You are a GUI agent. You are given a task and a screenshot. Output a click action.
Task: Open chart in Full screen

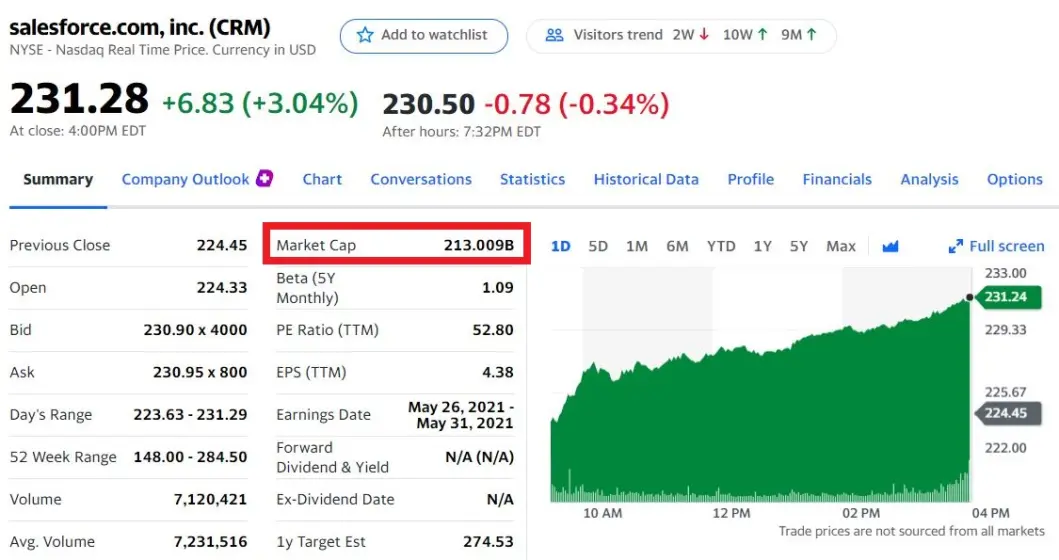pyautogui.click(x=997, y=247)
